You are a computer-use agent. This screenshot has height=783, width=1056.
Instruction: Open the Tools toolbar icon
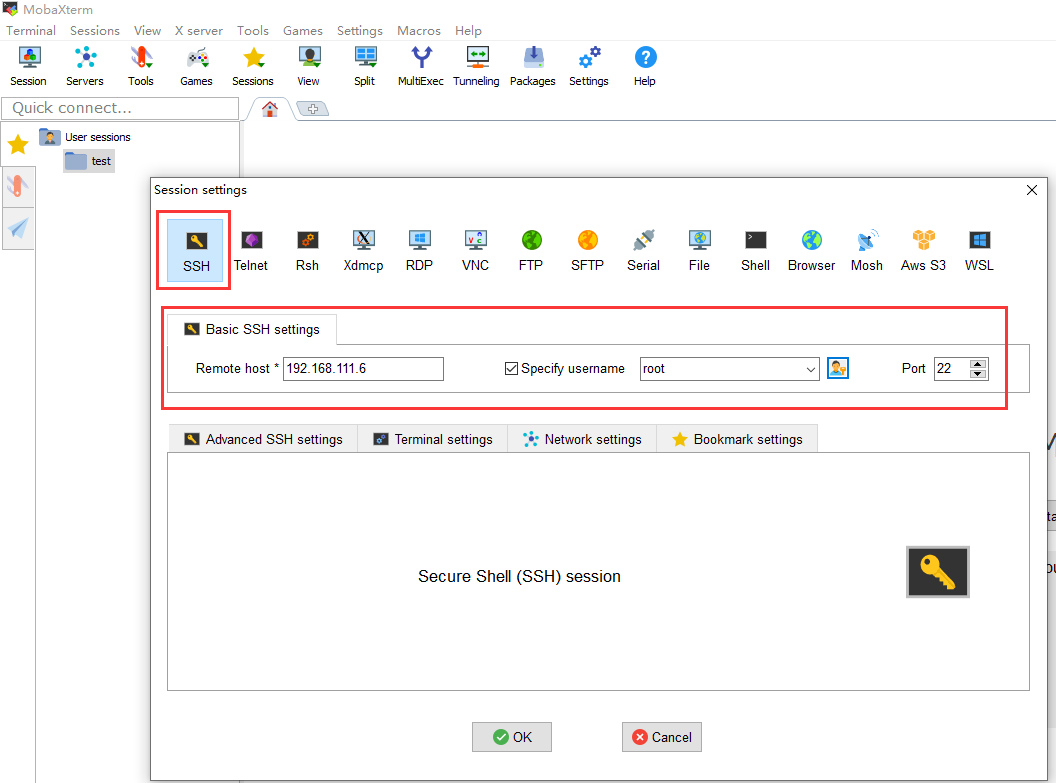(x=141, y=67)
